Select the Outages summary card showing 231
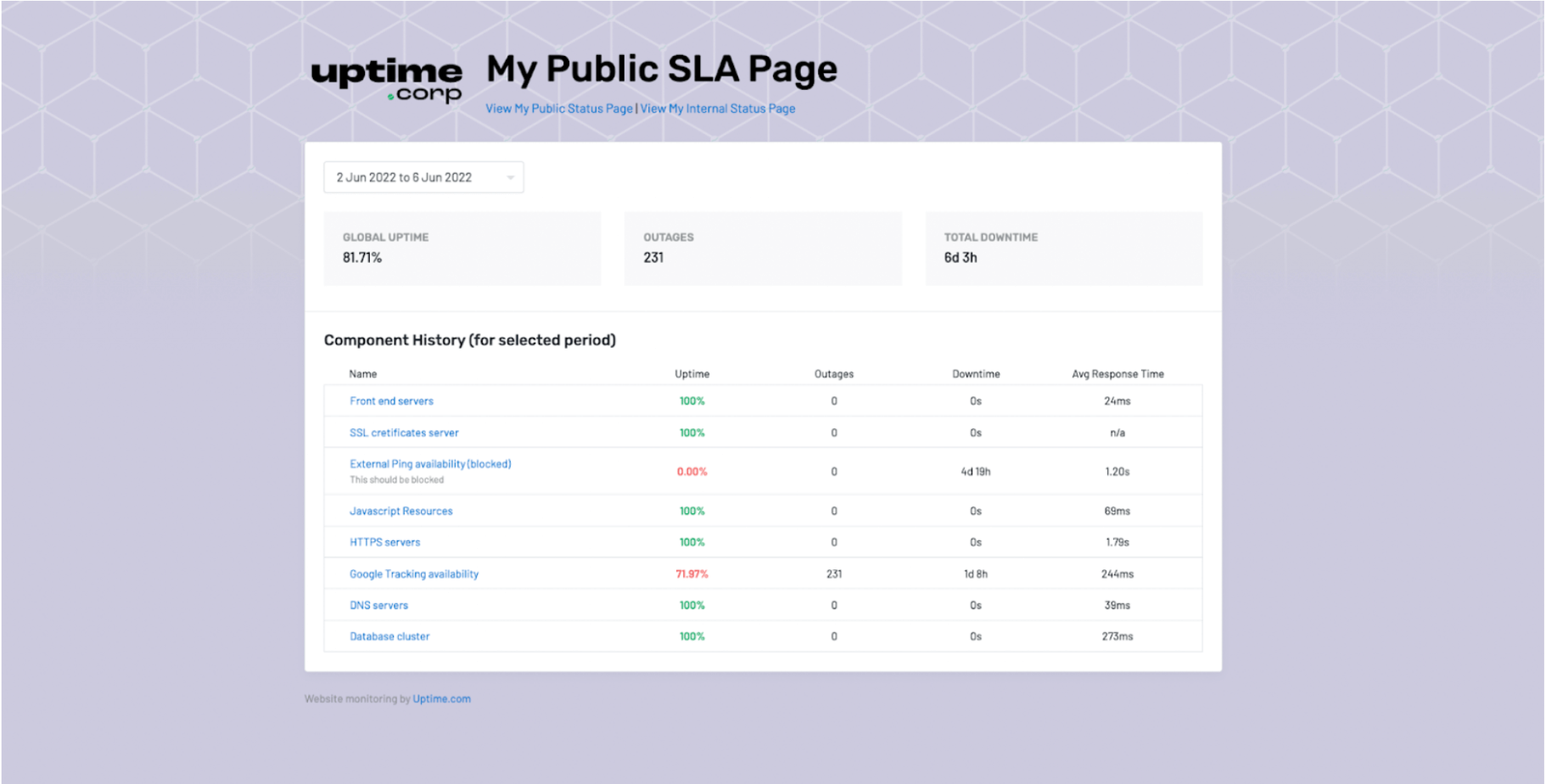 762,248
